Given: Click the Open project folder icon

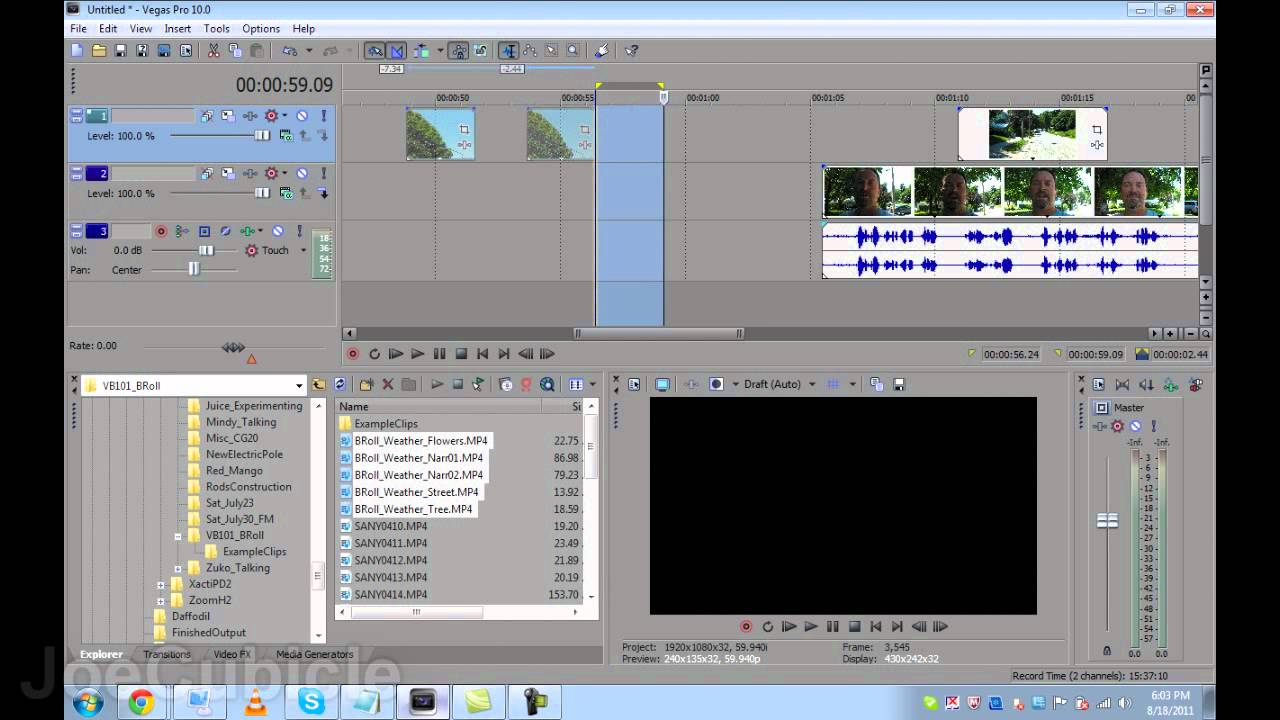Looking at the screenshot, I should [99, 50].
